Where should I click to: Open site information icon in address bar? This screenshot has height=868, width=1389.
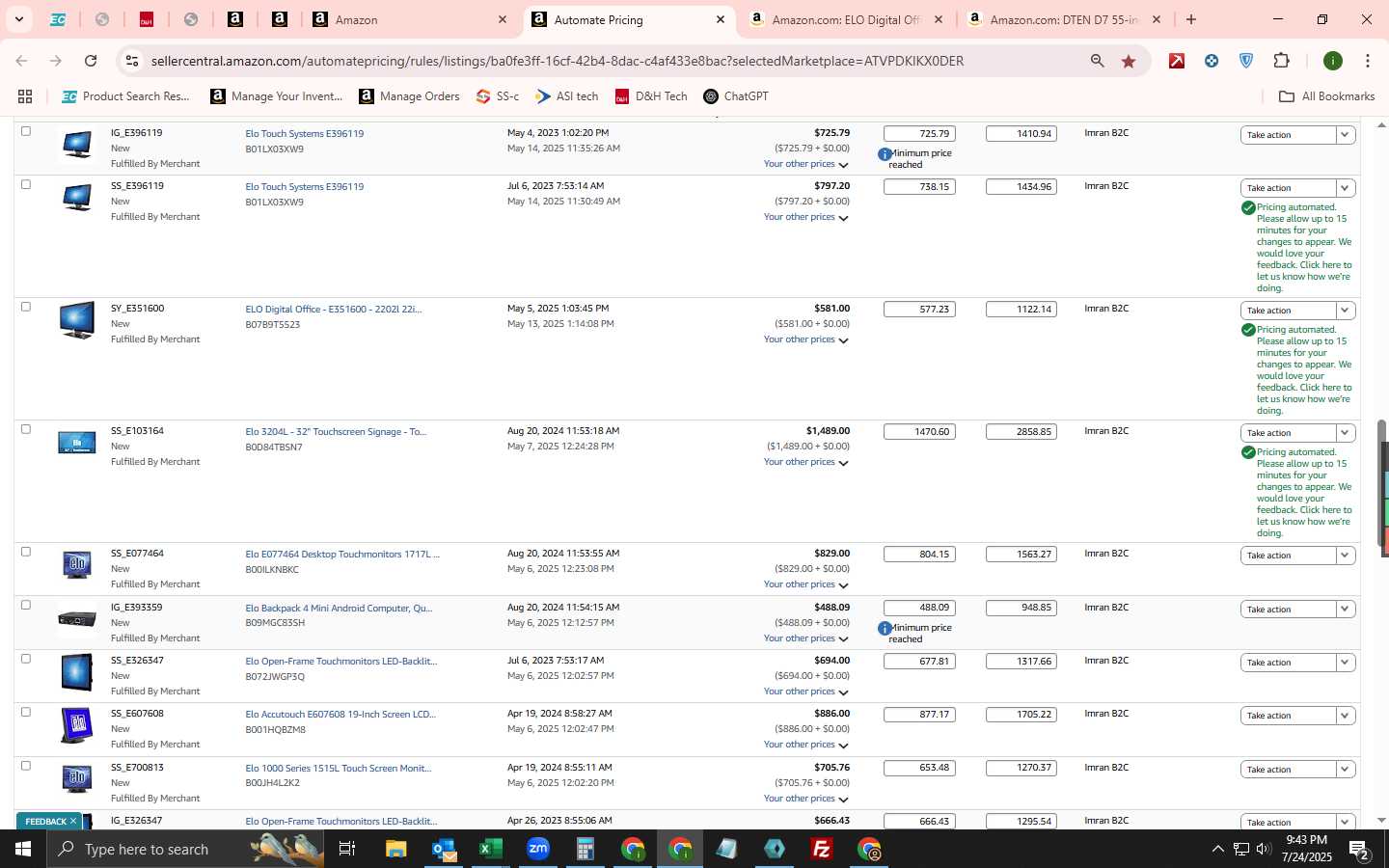[x=132, y=61]
